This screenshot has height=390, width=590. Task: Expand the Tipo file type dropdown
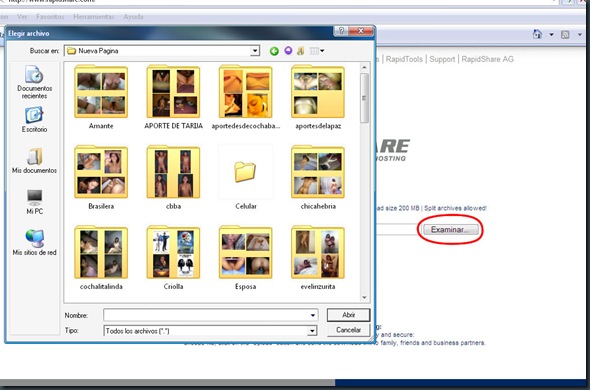point(312,331)
